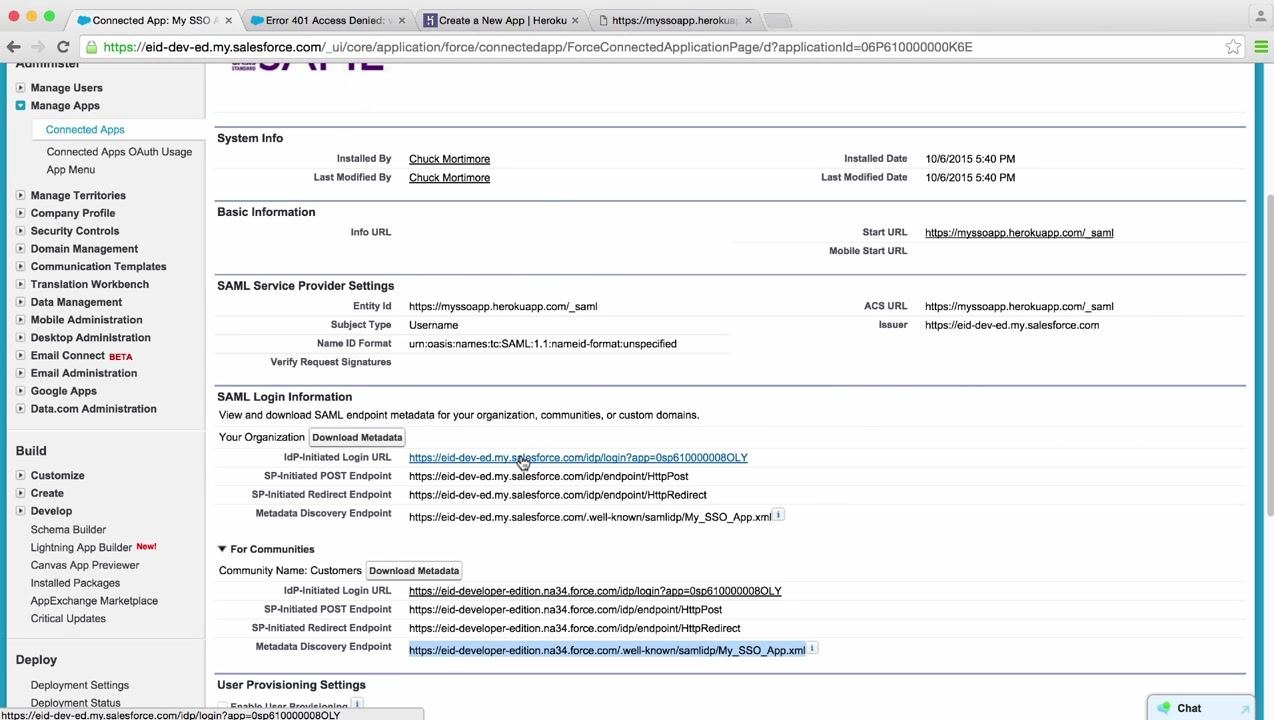Expand Manage Users in sidebar

[20, 88]
